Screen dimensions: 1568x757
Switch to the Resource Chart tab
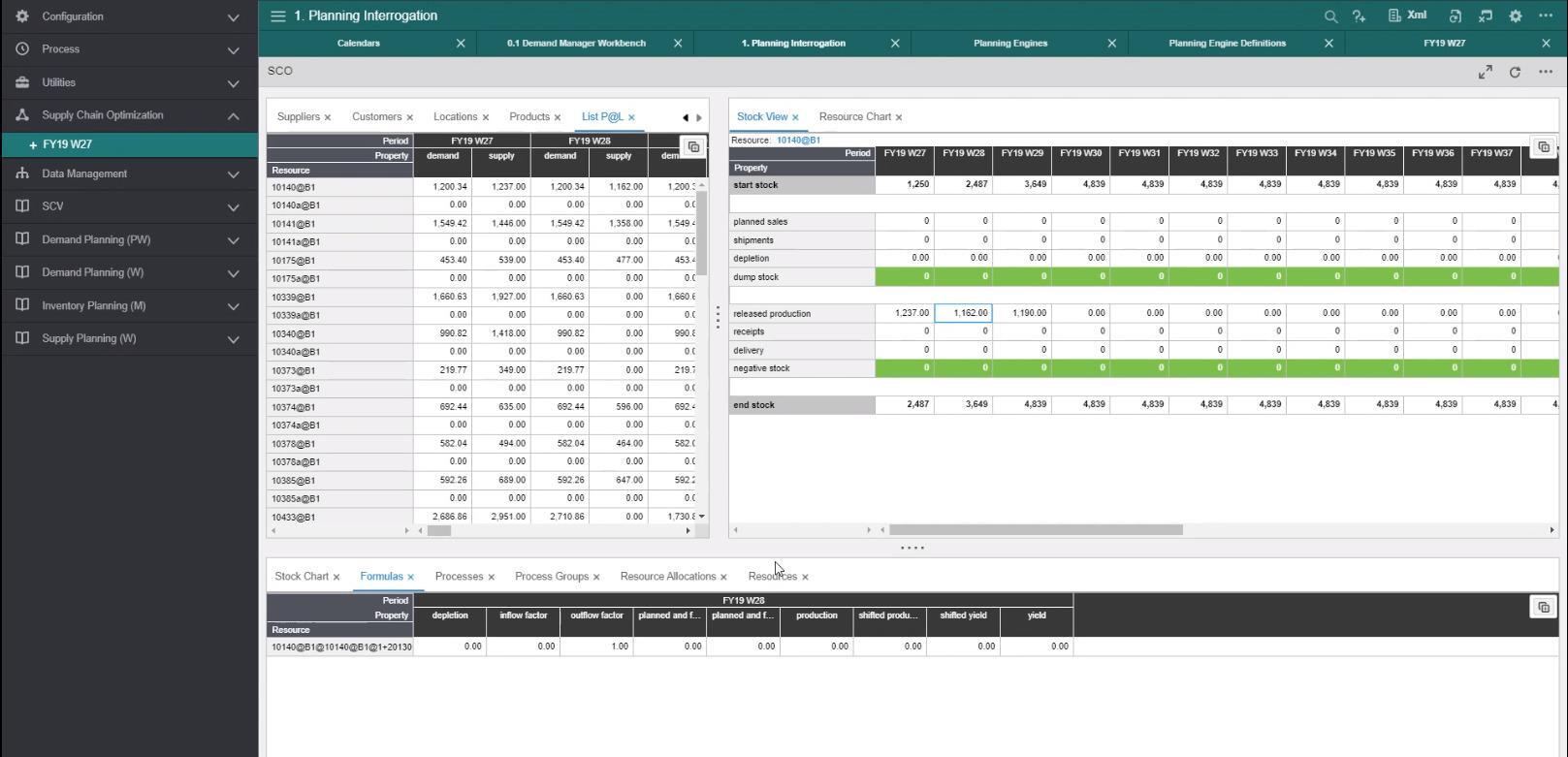[x=854, y=117]
